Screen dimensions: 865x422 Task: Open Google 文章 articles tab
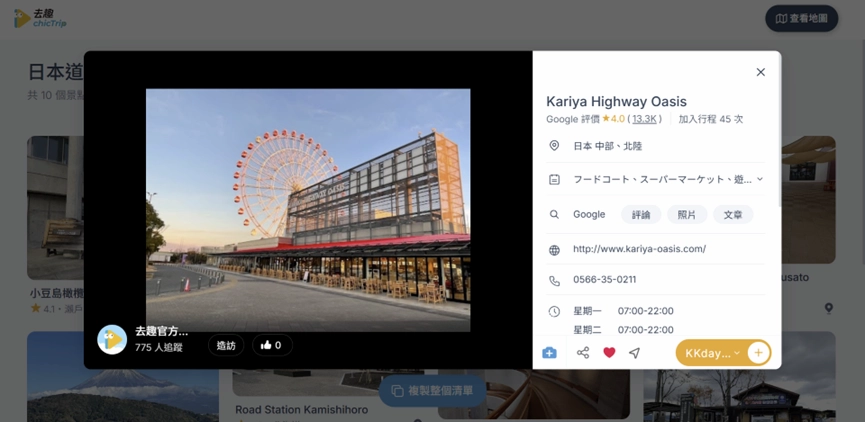click(x=733, y=215)
